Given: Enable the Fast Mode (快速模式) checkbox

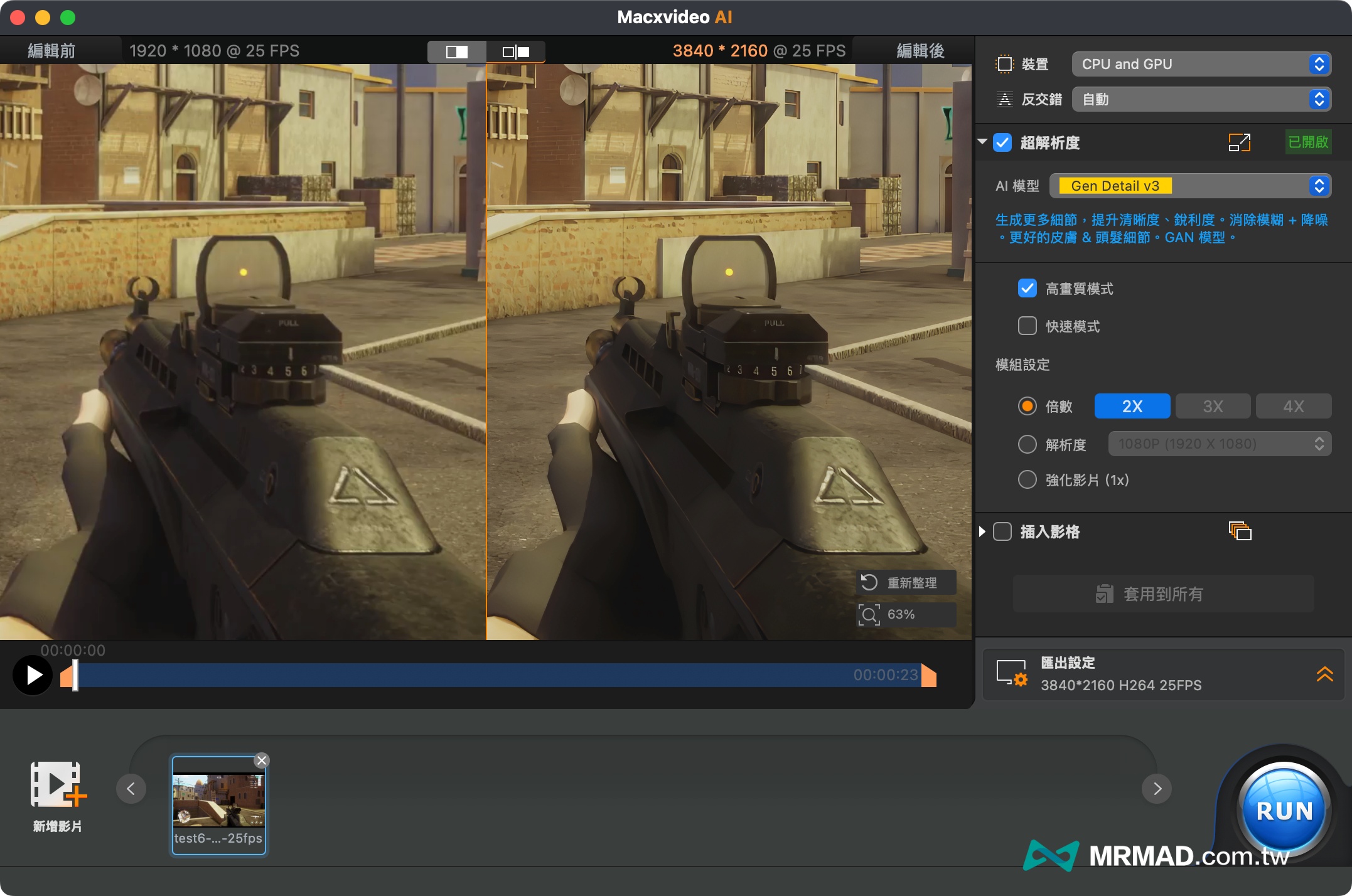Looking at the screenshot, I should tap(1027, 326).
